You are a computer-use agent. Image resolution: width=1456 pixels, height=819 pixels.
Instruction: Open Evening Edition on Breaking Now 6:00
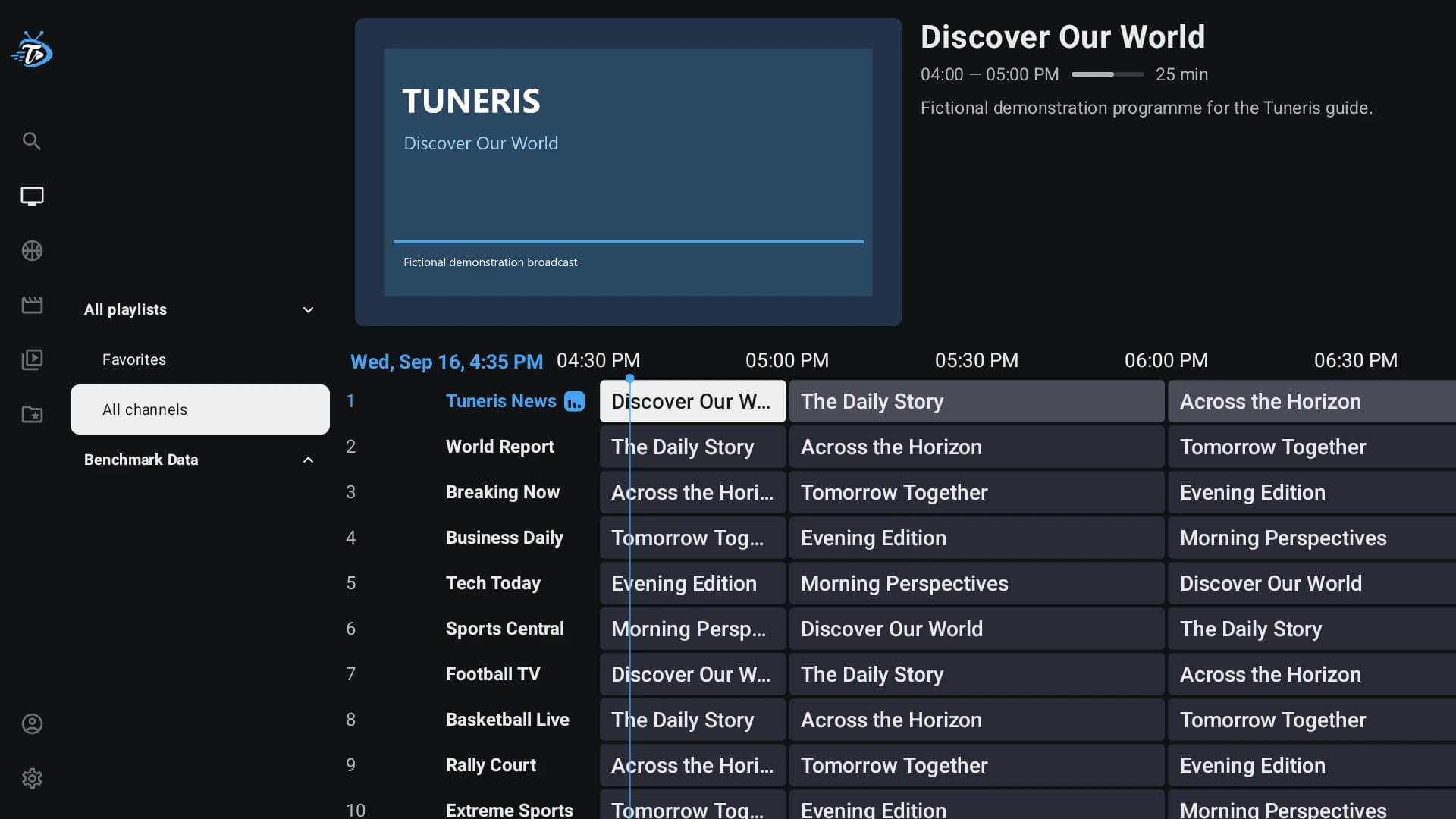coord(1312,492)
